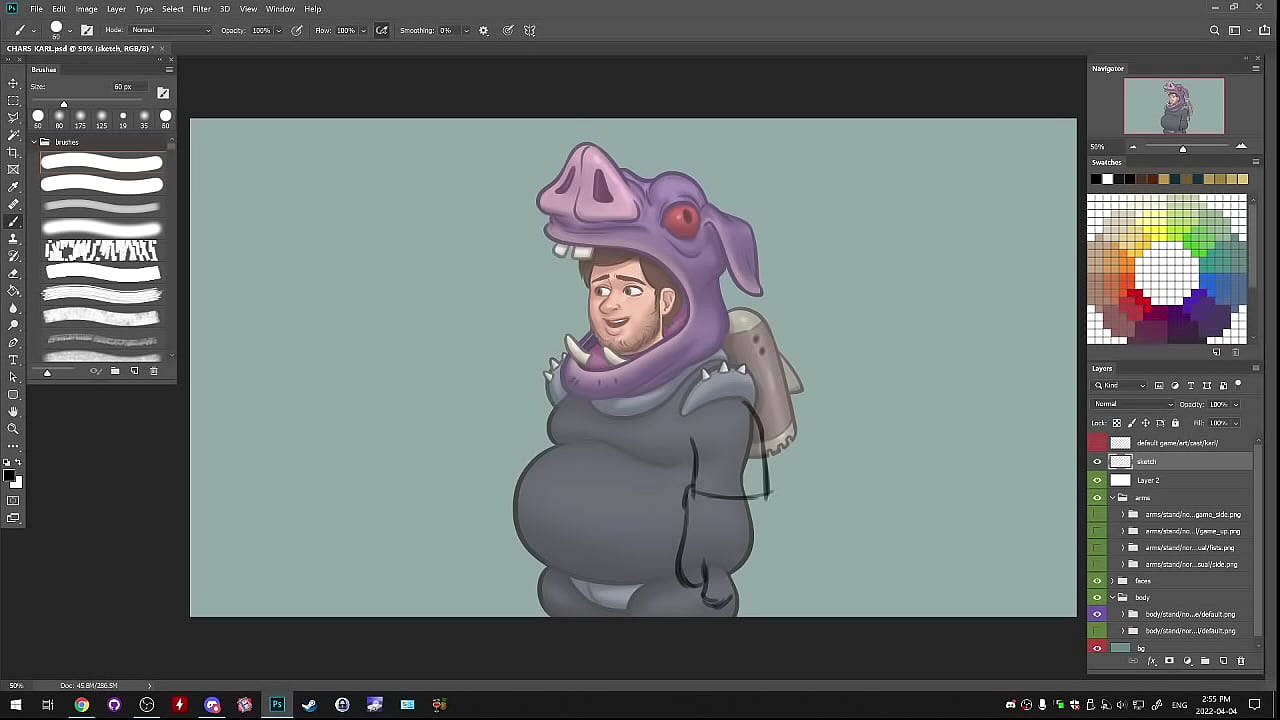Open the brush Mode dropdown in options bar

171,30
